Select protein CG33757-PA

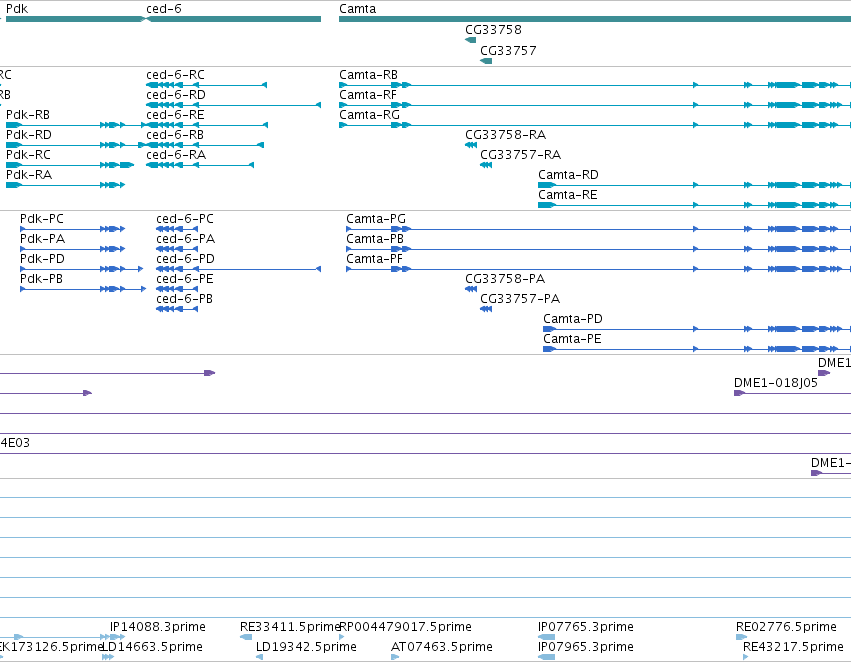coord(486,309)
